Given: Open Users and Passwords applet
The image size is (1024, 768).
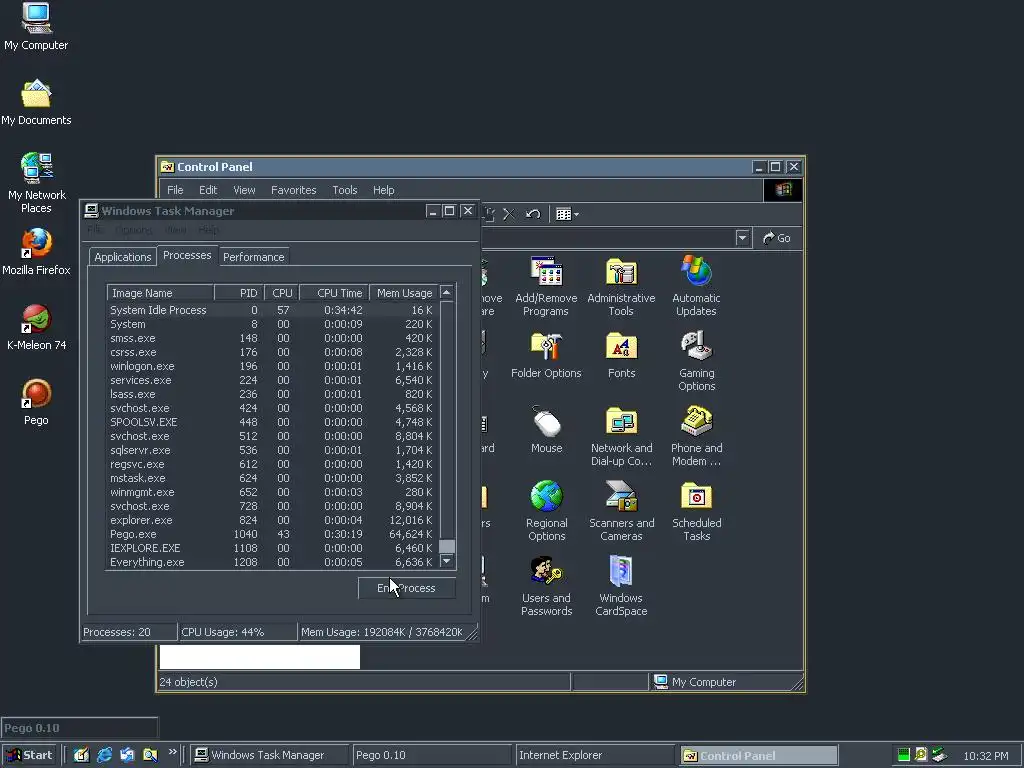Looking at the screenshot, I should click(547, 586).
